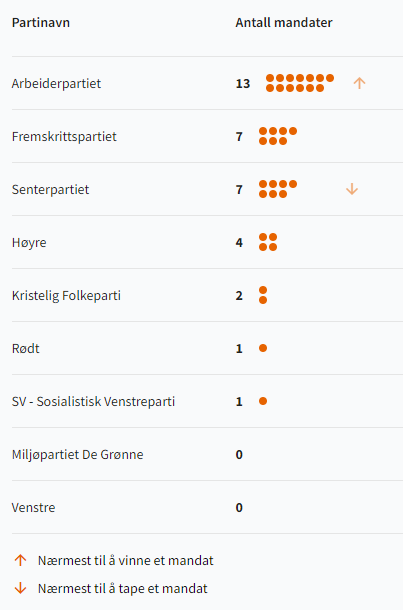Select the Antall mandater column header
Viewport: 403px width, 610px height.
(x=284, y=23)
